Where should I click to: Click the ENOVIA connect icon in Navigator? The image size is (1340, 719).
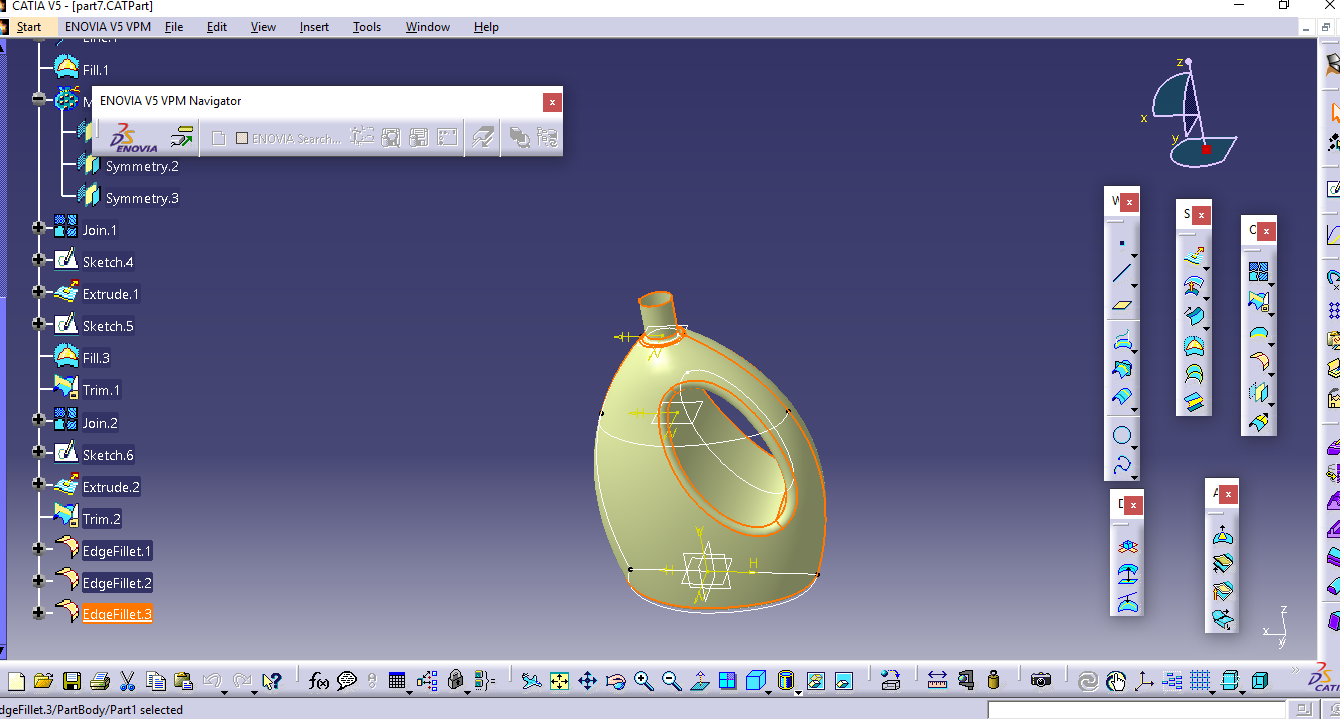(x=181, y=137)
